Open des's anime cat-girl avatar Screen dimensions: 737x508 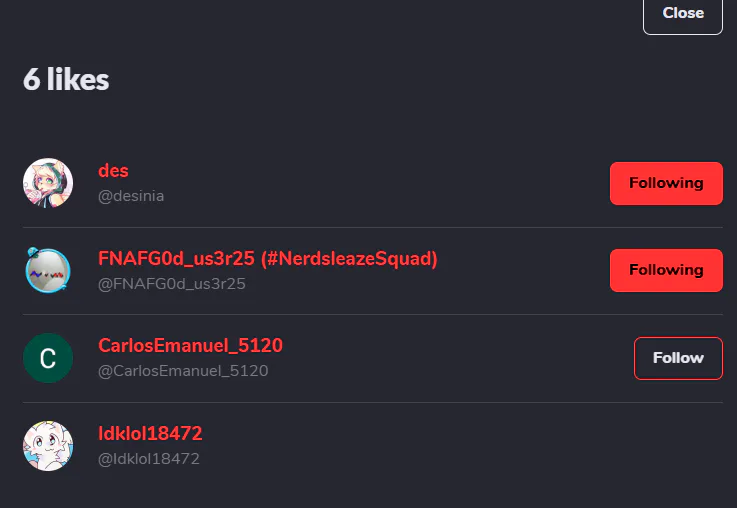coord(48,183)
